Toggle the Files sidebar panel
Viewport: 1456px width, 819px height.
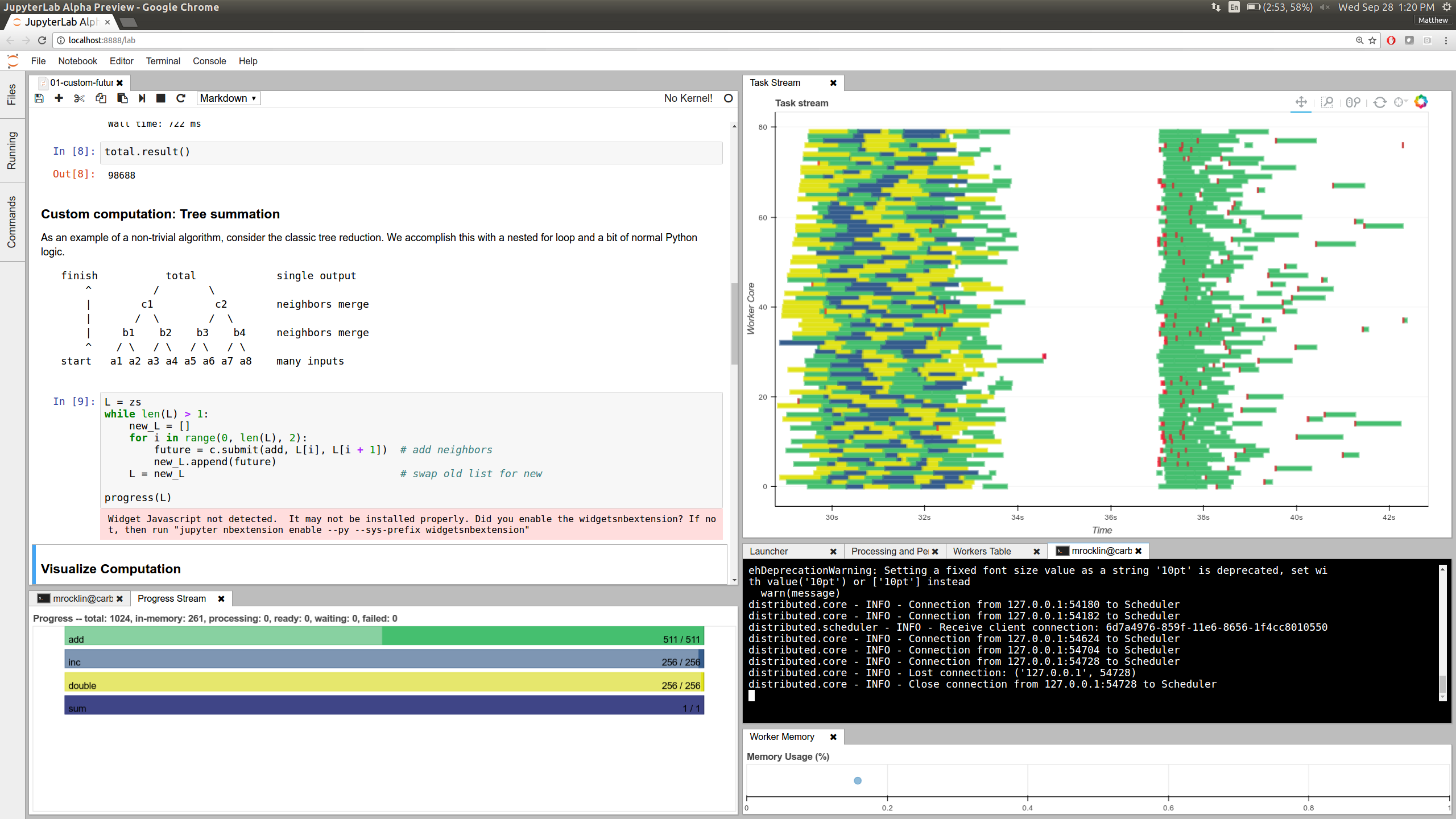12,94
